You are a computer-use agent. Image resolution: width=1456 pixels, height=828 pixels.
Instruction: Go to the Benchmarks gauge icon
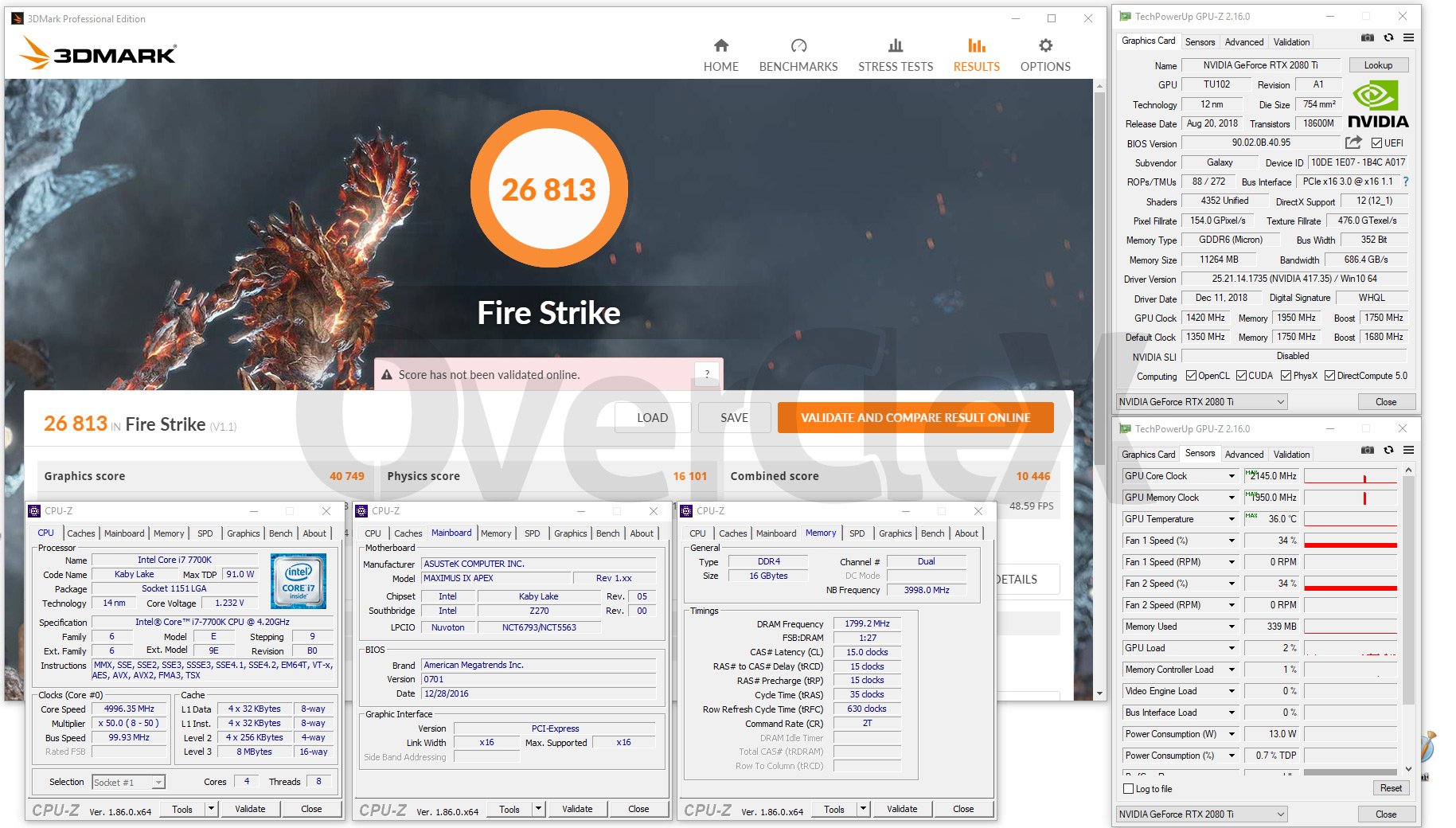798,46
